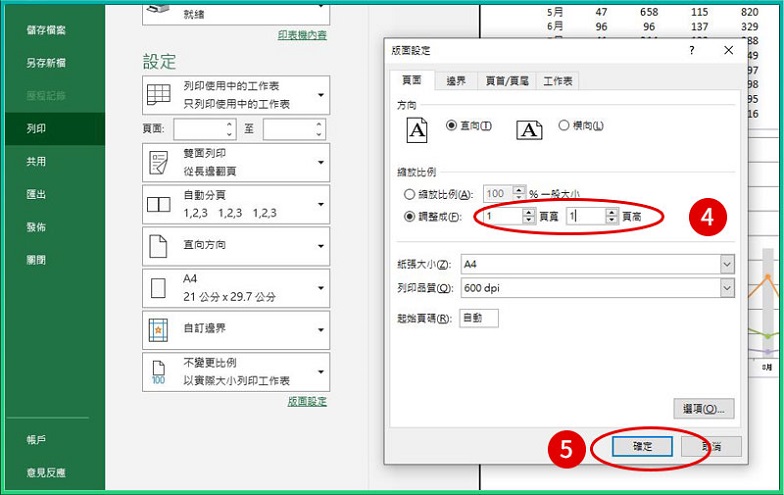784x495 pixels.
Task: Click the 確定 OK button
Action: [x=642, y=446]
